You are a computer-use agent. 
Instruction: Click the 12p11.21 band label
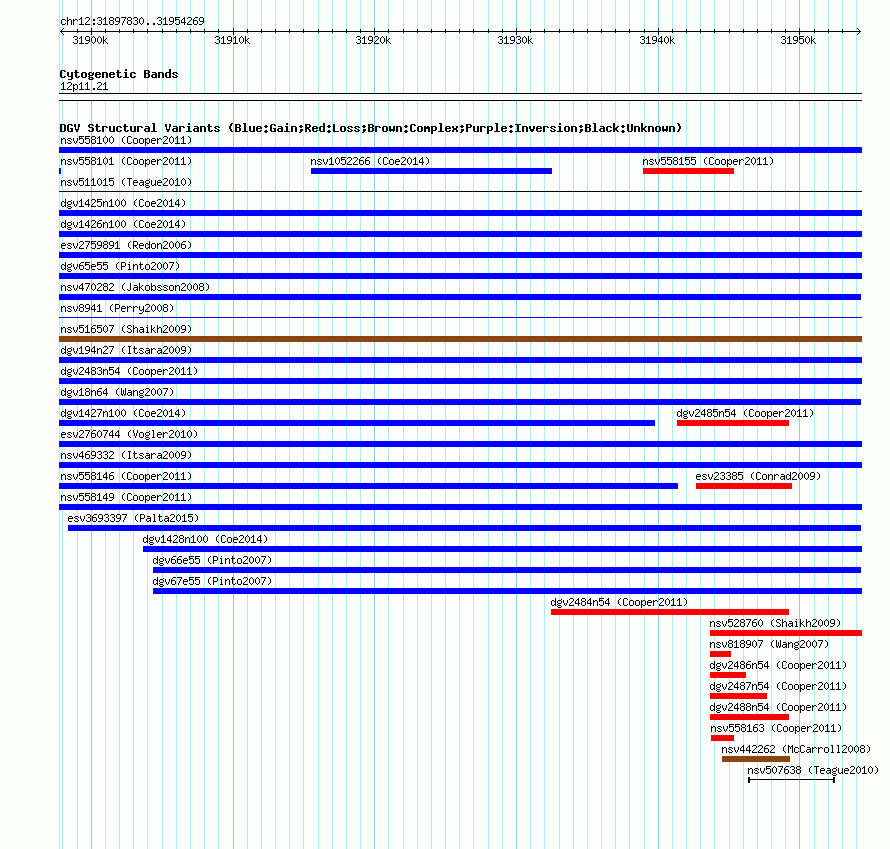pos(84,86)
